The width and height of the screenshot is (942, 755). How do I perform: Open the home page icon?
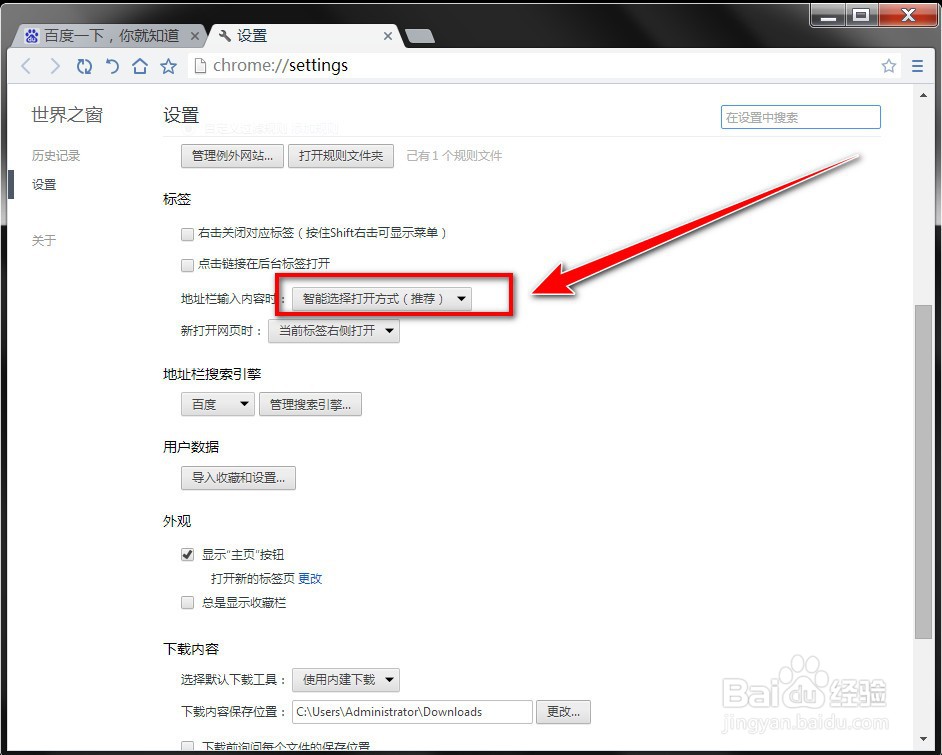140,66
